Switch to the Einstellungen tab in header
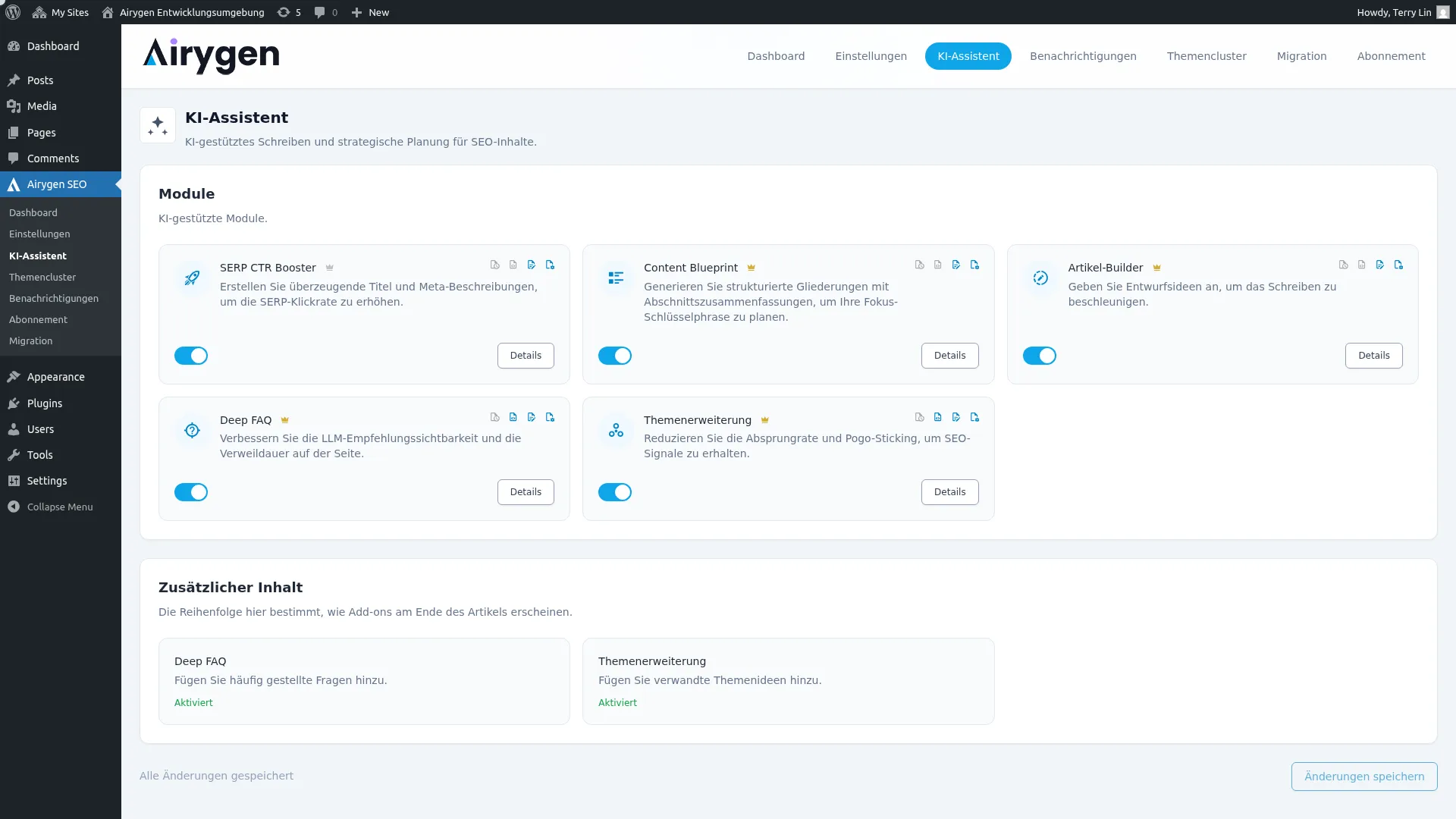The image size is (1456, 819). pyautogui.click(x=871, y=56)
